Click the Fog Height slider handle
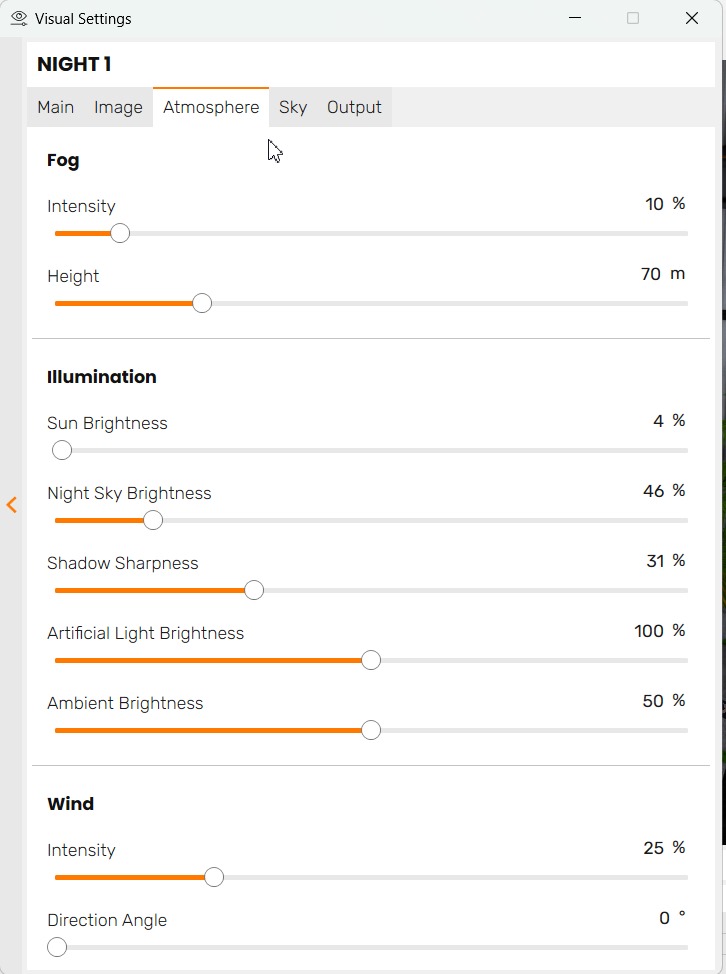Image resolution: width=726 pixels, height=974 pixels. pos(202,304)
